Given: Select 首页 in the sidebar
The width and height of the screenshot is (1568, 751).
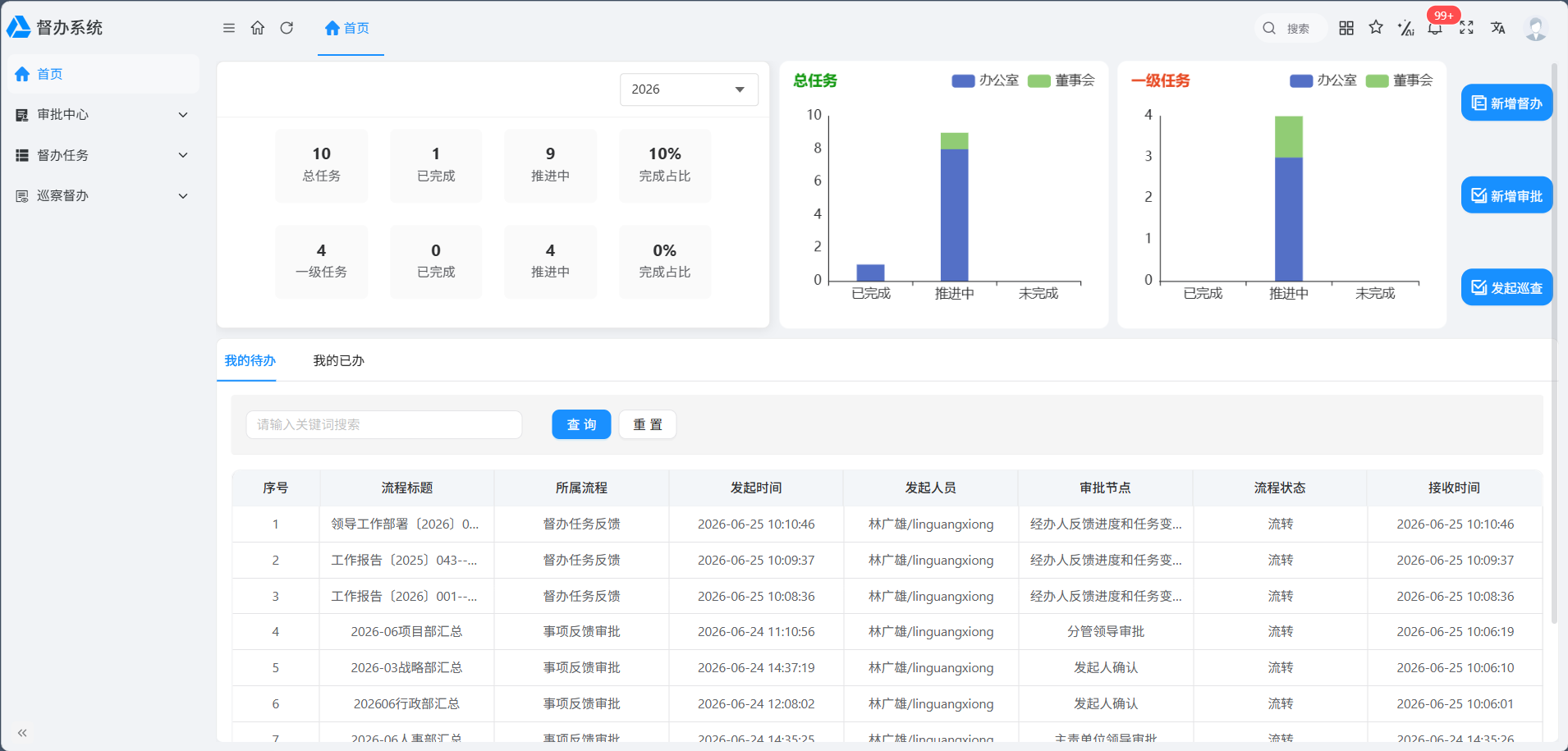Looking at the screenshot, I should coord(100,74).
